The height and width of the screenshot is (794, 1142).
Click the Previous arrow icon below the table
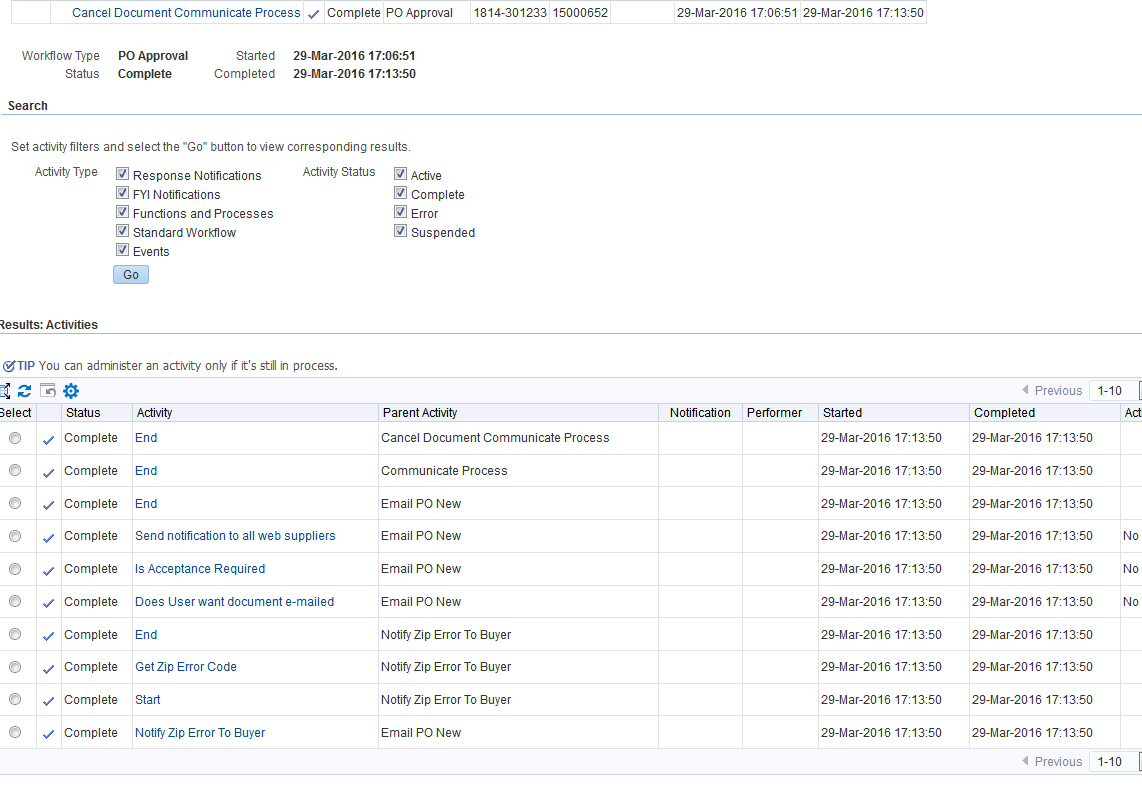1025,762
